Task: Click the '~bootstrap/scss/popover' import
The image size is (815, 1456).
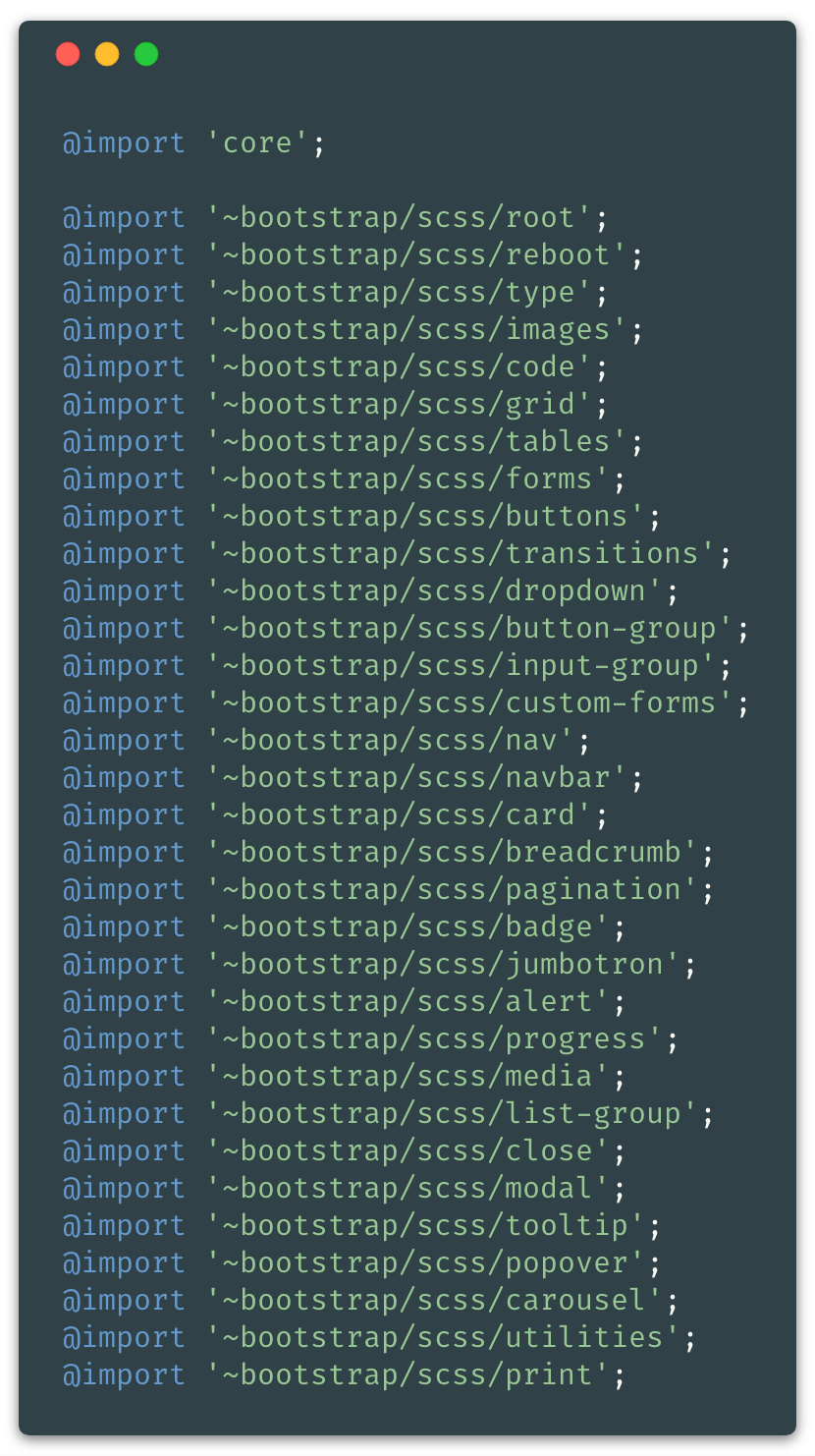Action: (362, 1263)
